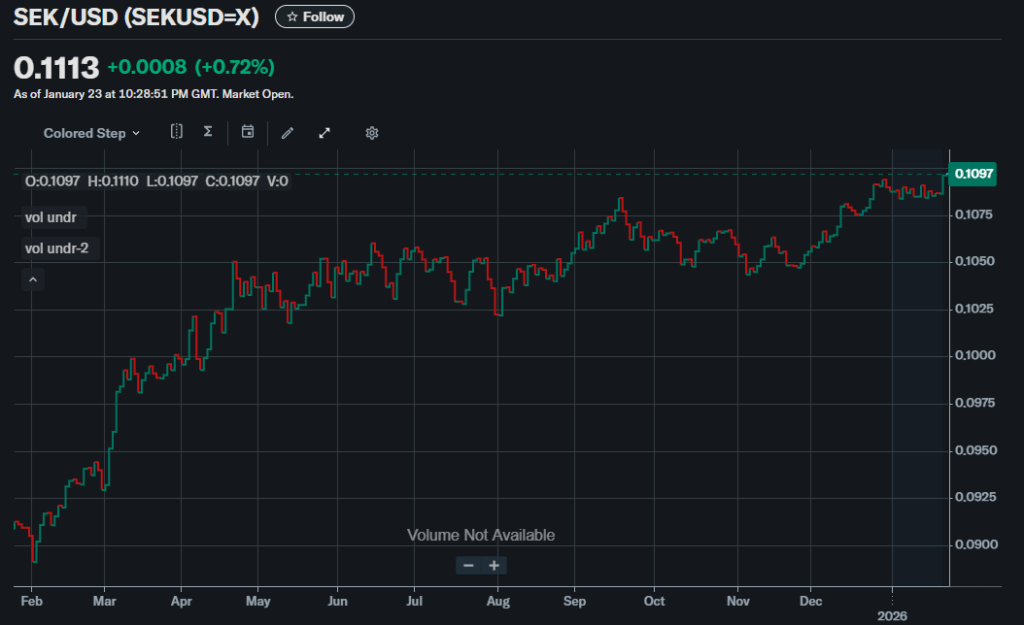This screenshot has width=1024, height=625.
Task: Click the 2026 year marker on axis
Action: (x=892, y=616)
